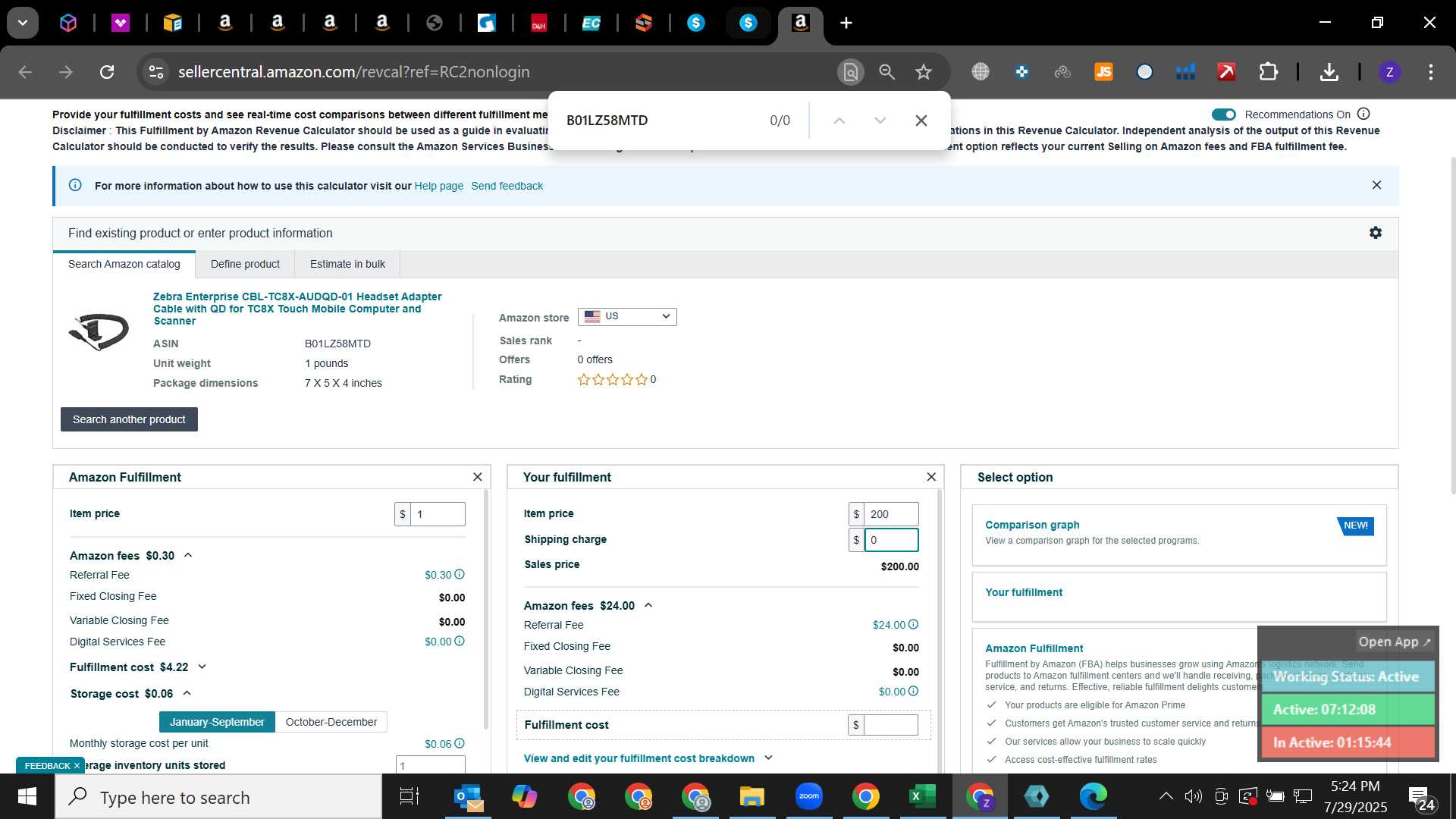Show Referral Fee $0.30 info icon
The image size is (1456, 819).
(460, 575)
